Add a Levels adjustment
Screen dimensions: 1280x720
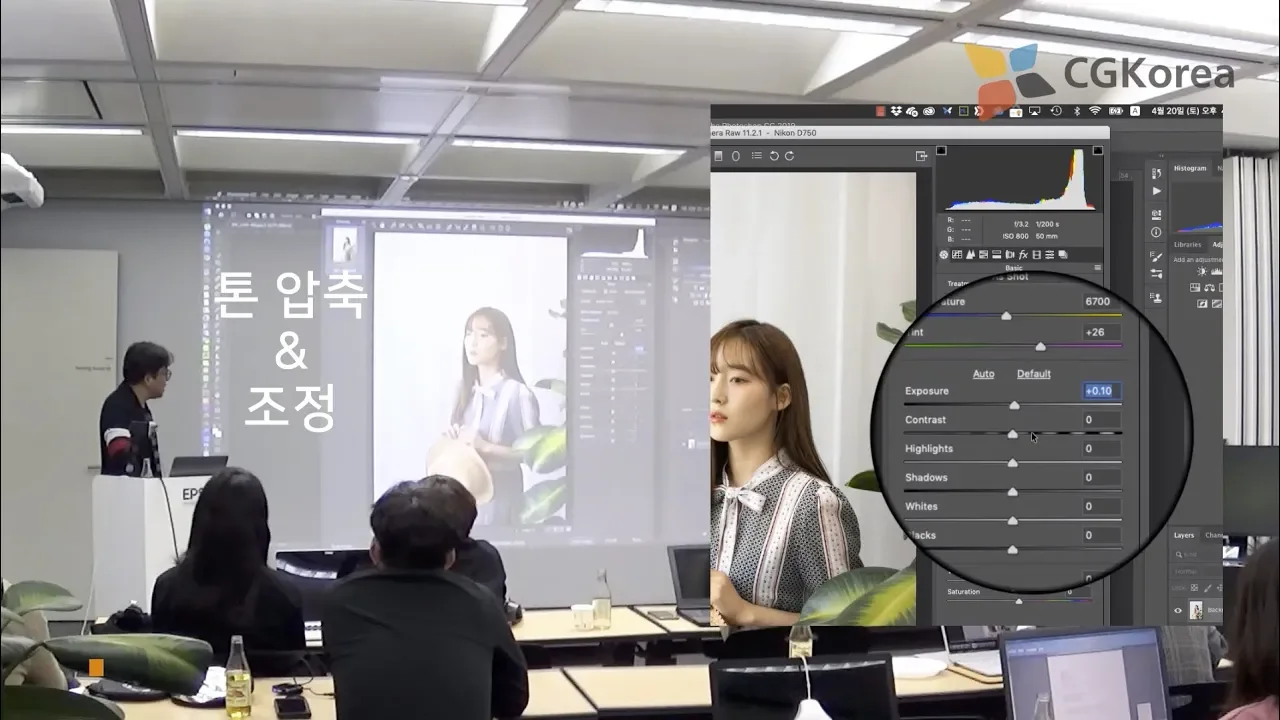click(x=1216, y=271)
